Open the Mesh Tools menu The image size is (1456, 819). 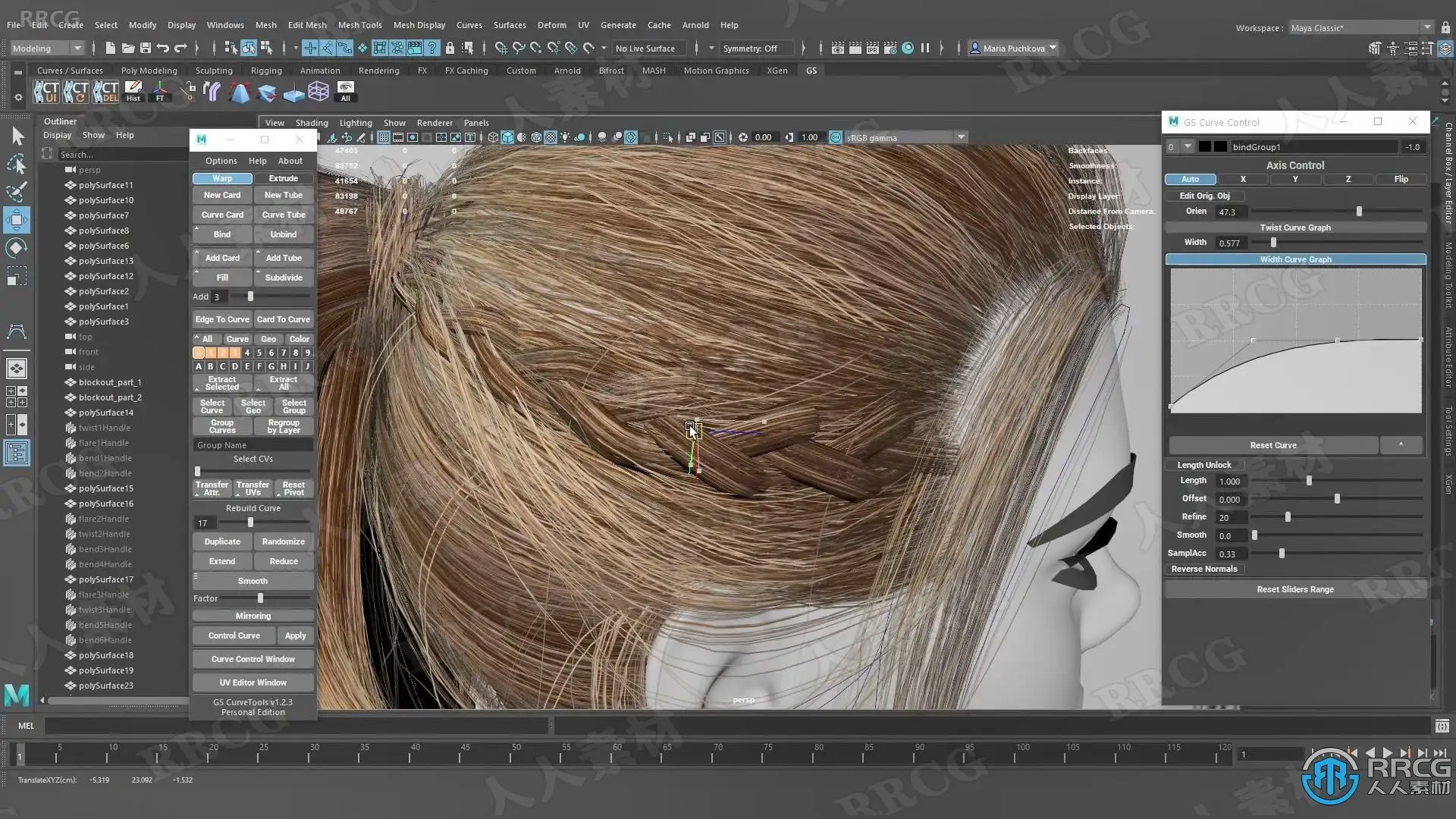coord(359,25)
